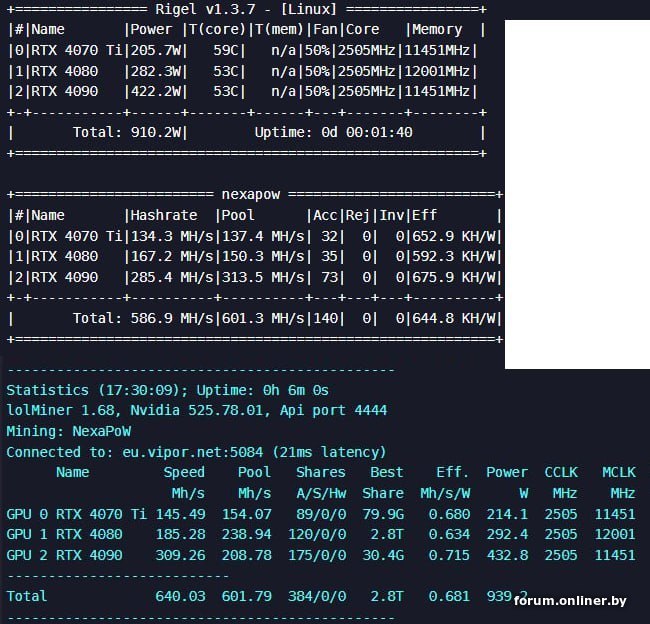Click the "652.9 KH/W" efficiency value

click(x=454, y=236)
